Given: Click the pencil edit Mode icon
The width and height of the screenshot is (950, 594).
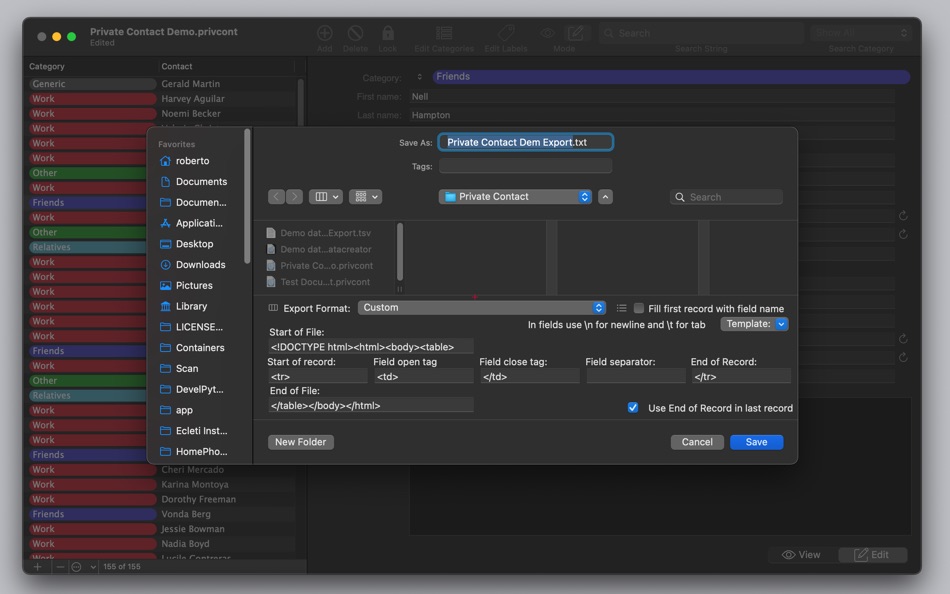Looking at the screenshot, I should tap(576, 33).
